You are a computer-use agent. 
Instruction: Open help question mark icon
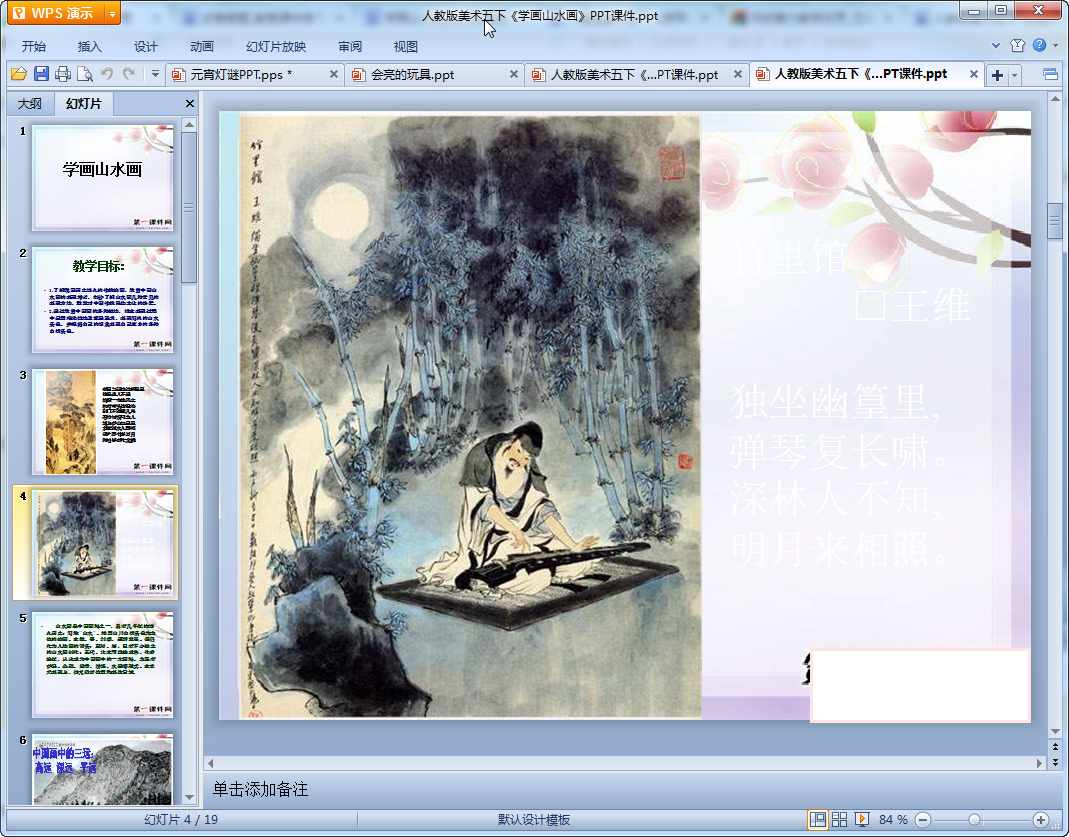pos(1039,46)
